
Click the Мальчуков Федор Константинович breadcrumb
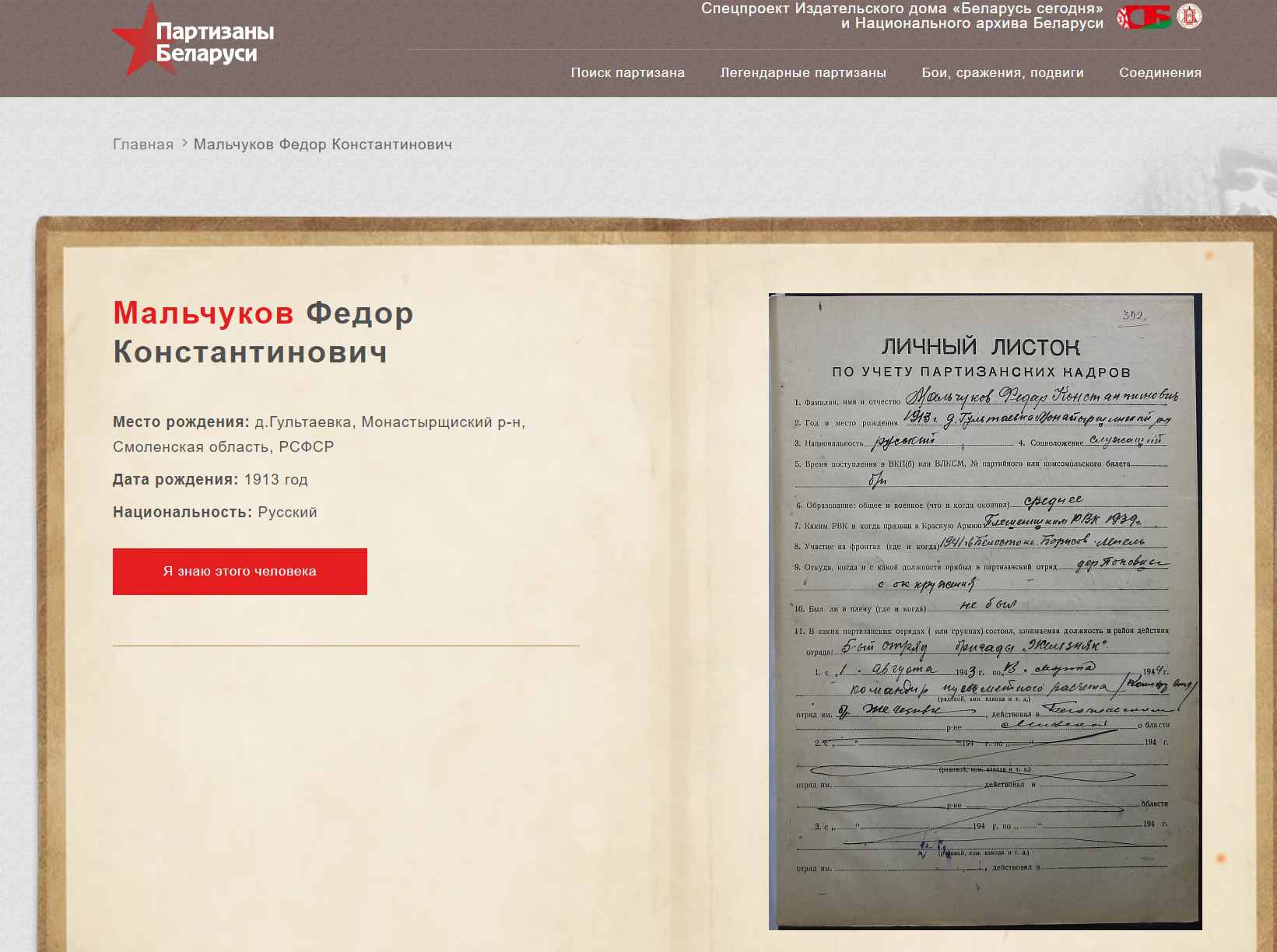(322, 145)
